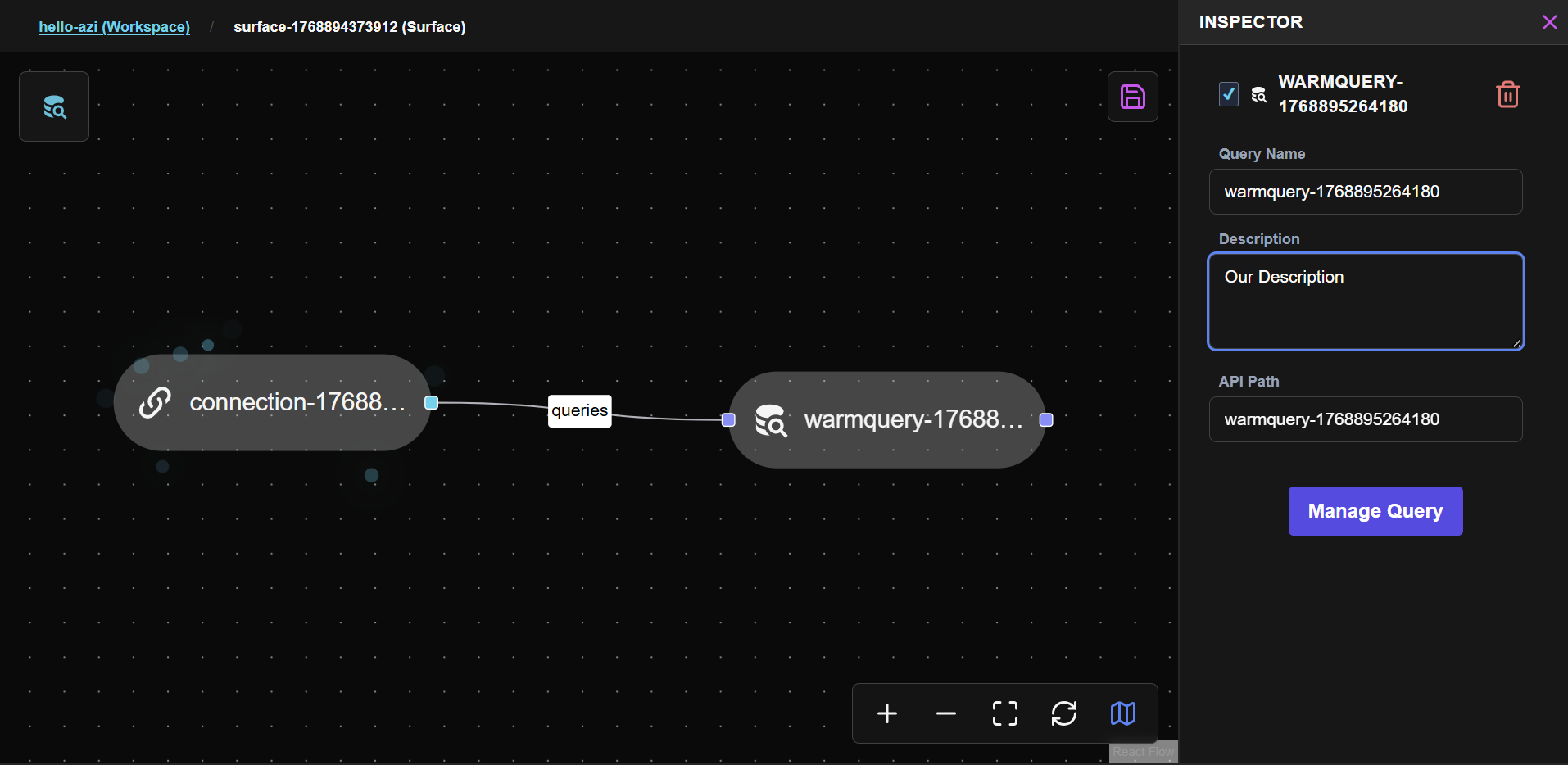Close the Inspector panel
Image resolution: width=1568 pixels, height=765 pixels.
[x=1549, y=22]
